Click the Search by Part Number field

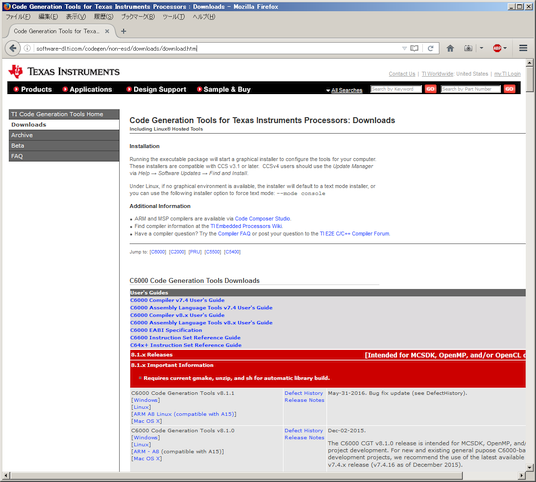[x=471, y=89]
